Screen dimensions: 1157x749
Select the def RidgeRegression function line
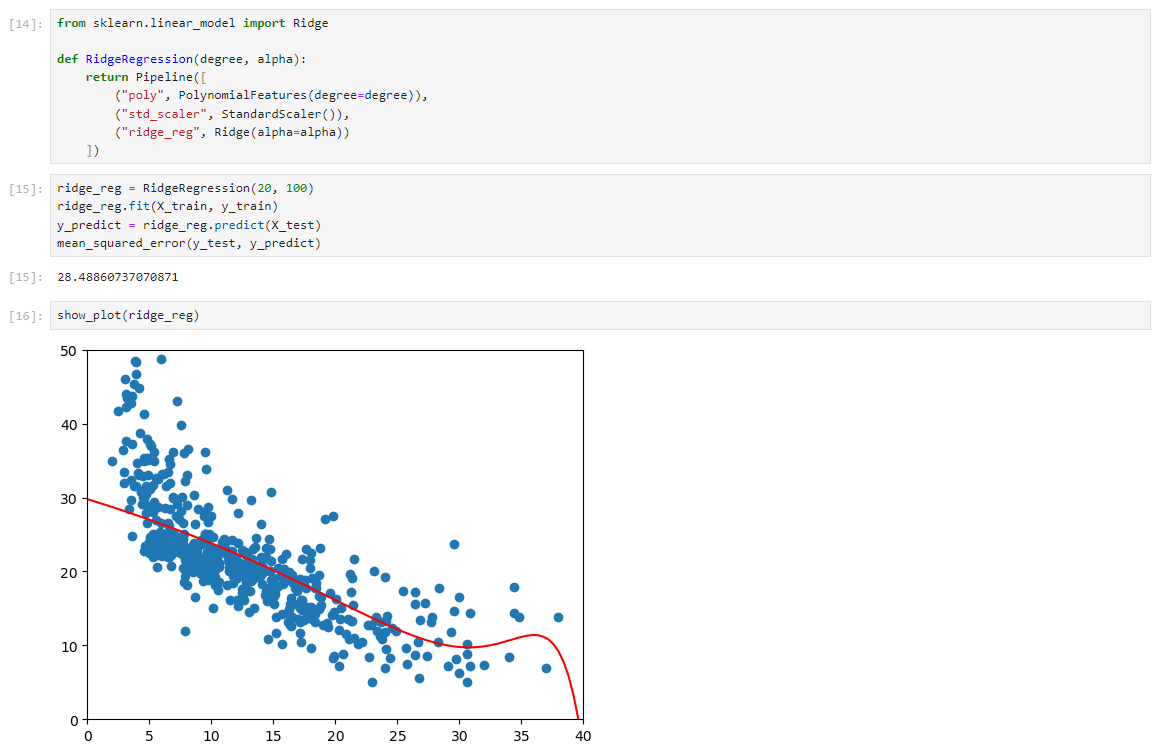(182, 59)
